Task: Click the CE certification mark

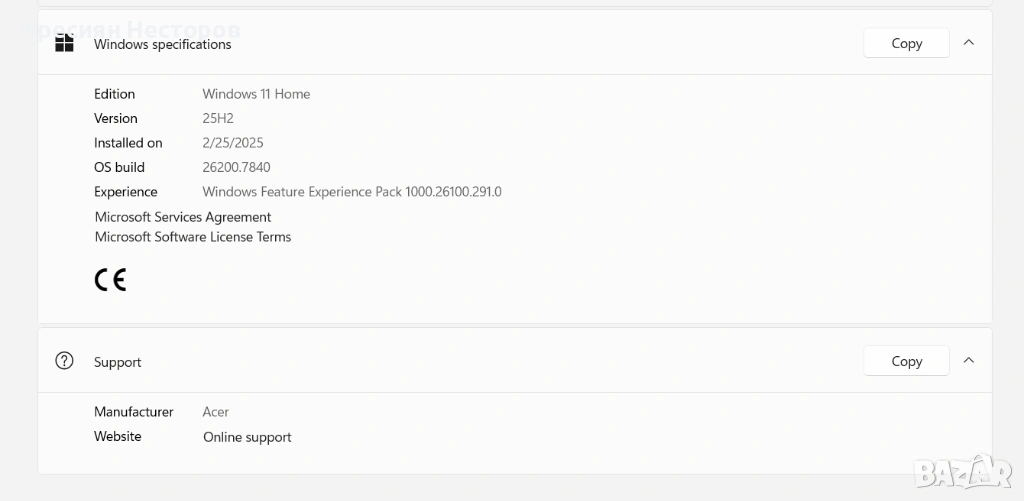Action: click(x=110, y=279)
